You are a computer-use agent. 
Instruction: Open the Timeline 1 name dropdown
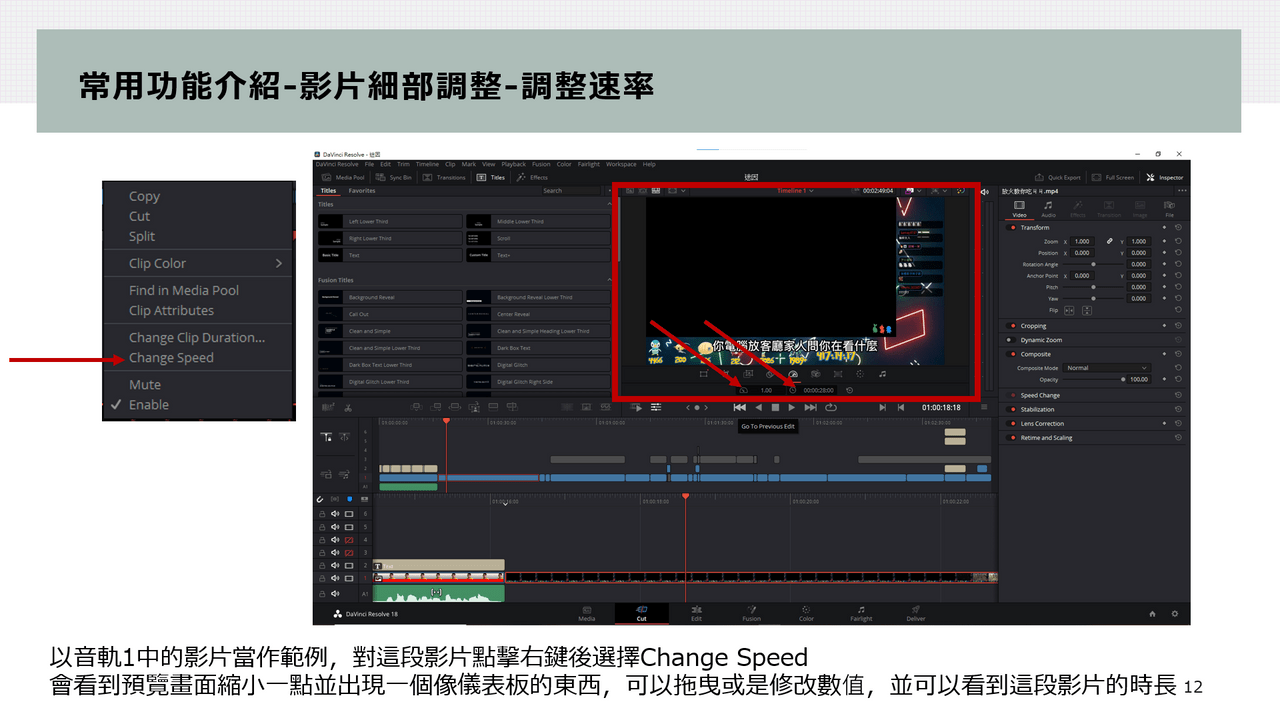(x=796, y=190)
